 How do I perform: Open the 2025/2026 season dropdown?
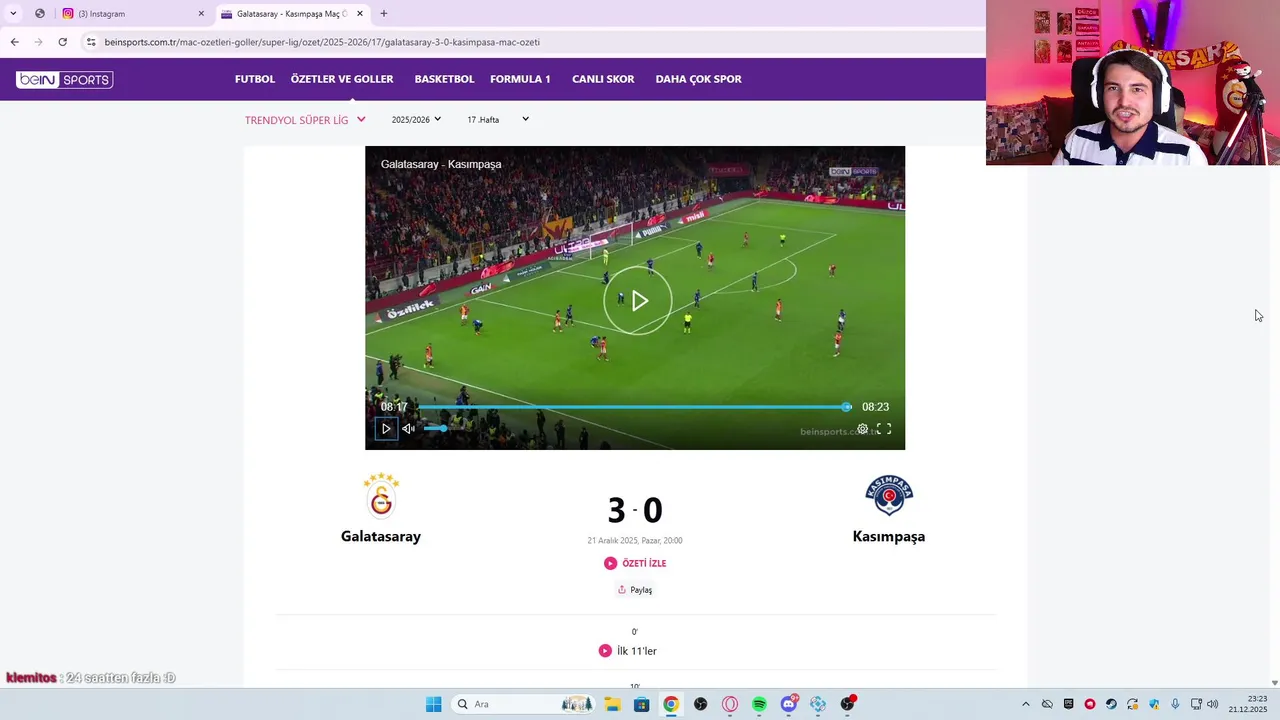[416, 120]
